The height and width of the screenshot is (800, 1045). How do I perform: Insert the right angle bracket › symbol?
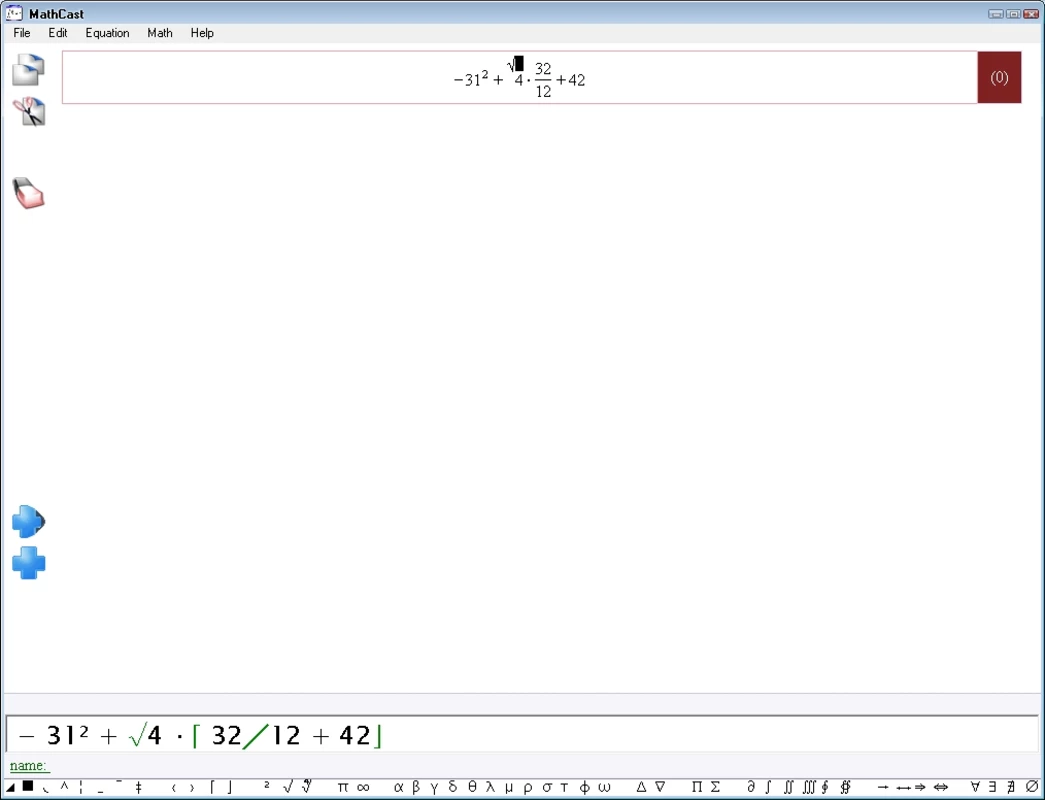pyautogui.click(x=192, y=788)
